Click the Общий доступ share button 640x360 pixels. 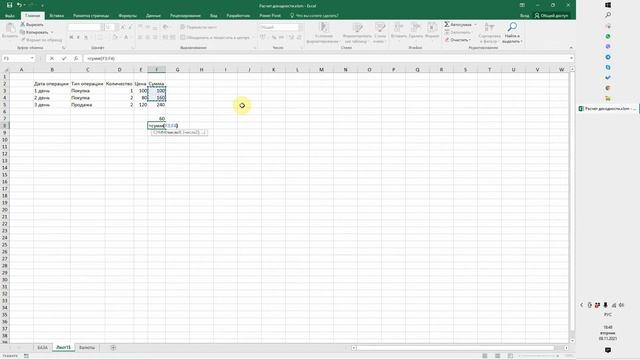[551, 16]
